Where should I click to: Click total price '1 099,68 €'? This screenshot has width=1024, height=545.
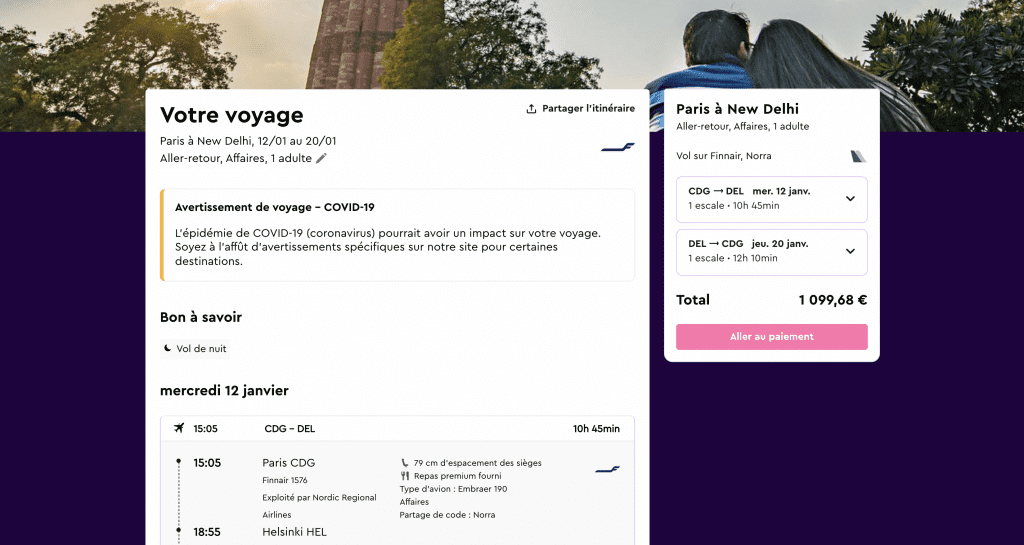833,300
